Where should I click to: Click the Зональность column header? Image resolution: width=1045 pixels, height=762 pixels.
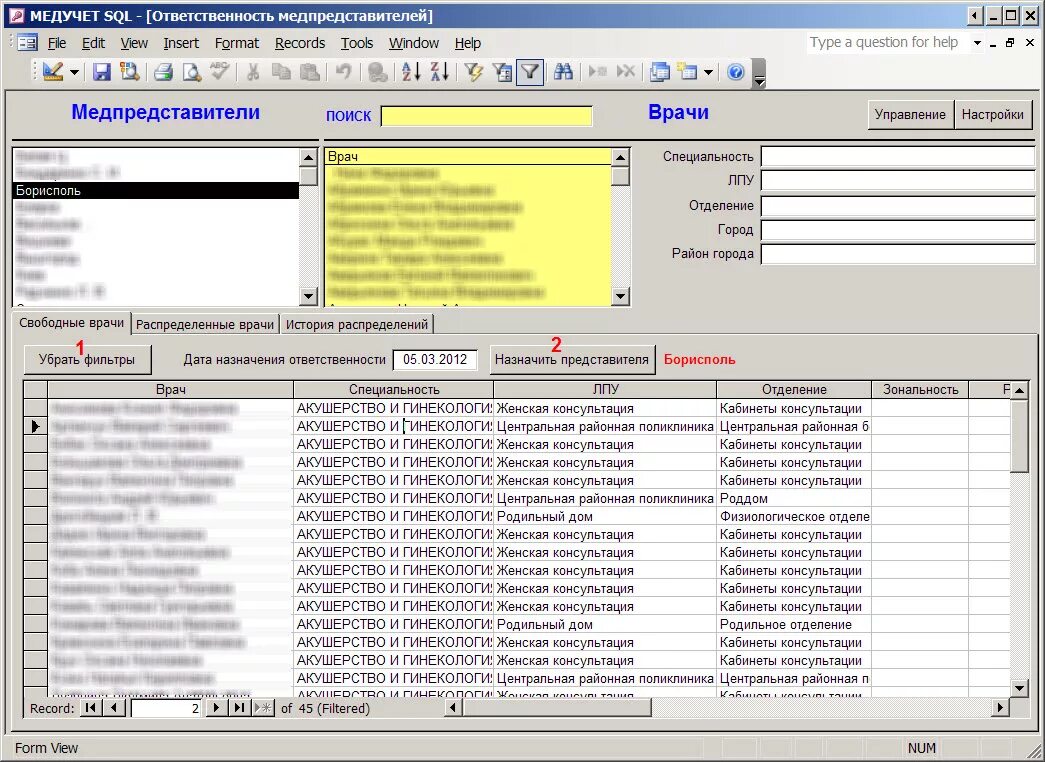[x=920, y=389]
